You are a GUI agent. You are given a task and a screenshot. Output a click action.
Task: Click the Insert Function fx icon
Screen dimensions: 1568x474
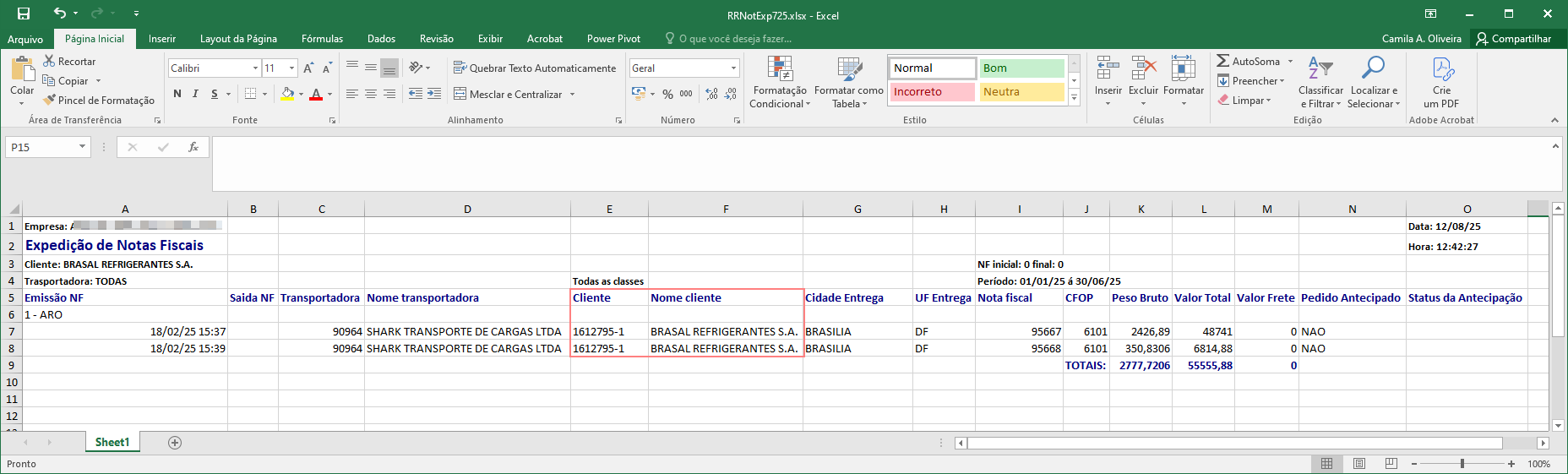pos(193,147)
